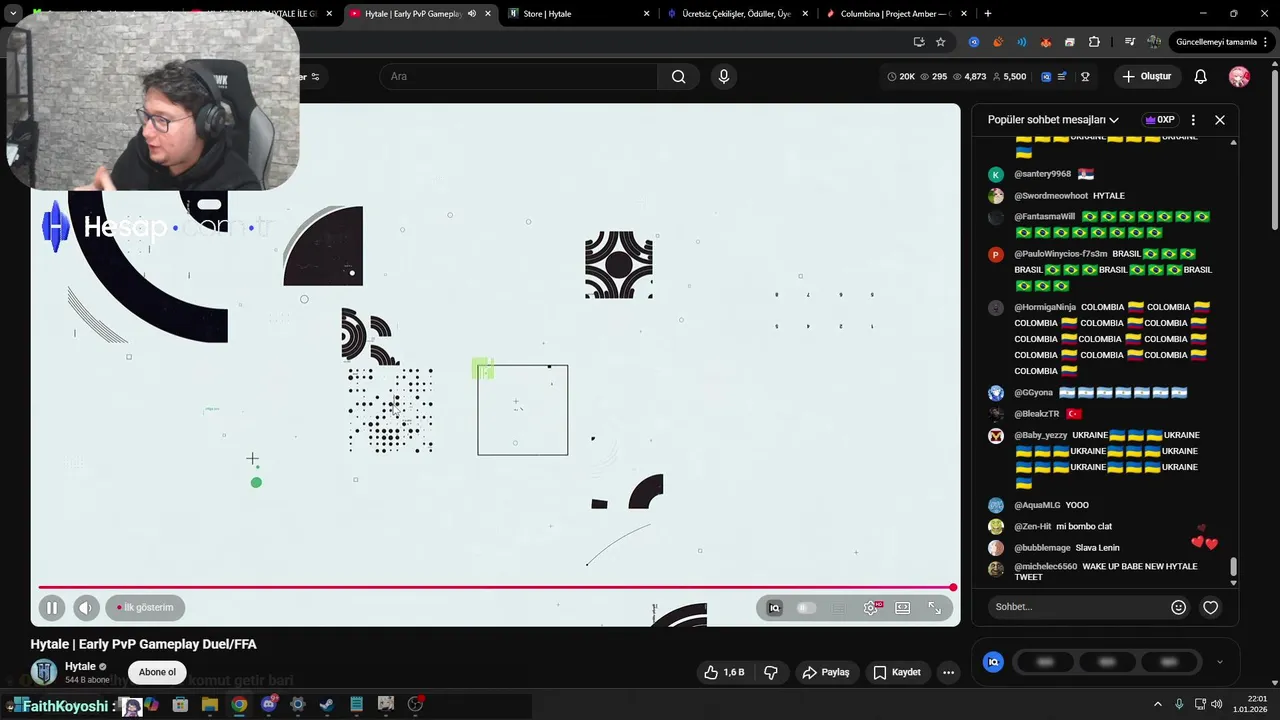Image resolution: width=1280 pixels, height=720 pixels.
Task: Open media control icon in toolbar
Action: [1130, 42]
